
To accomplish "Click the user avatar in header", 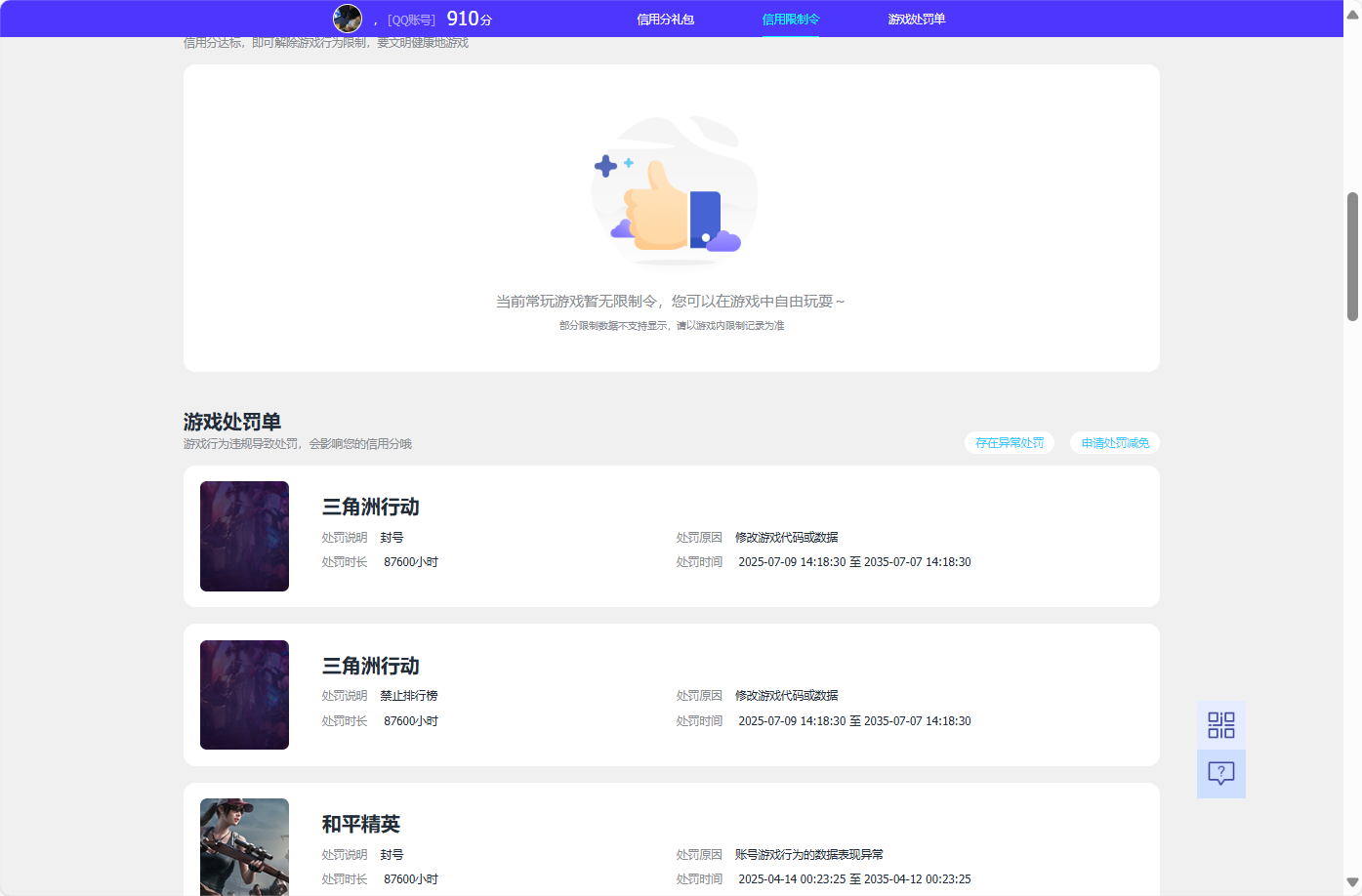I will click(x=348, y=19).
